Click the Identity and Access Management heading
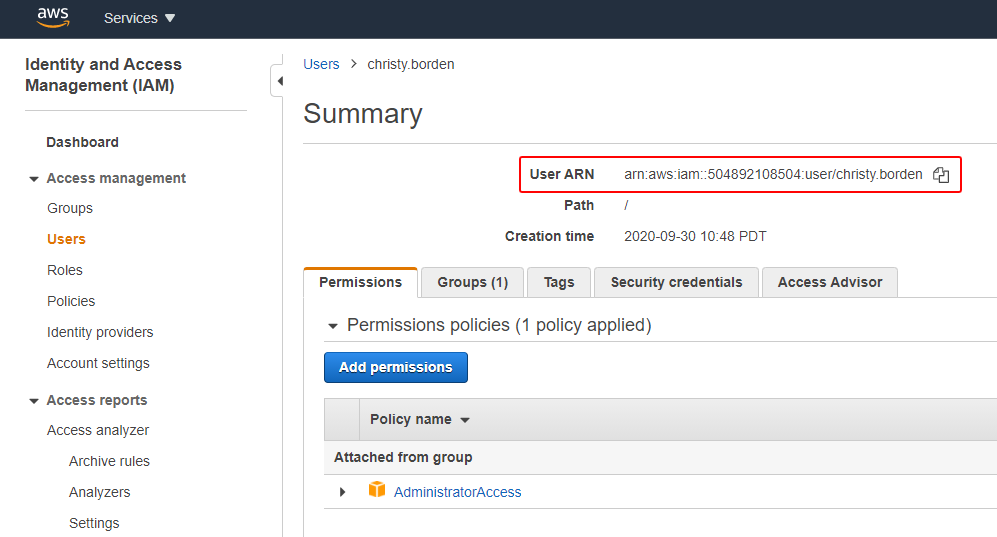Screen dimensions: 997x537 click(103, 75)
